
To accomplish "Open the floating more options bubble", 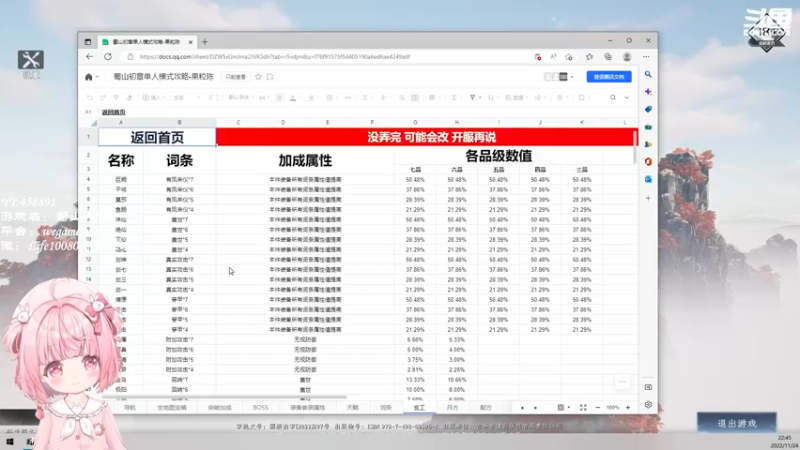I will tap(622, 382).
